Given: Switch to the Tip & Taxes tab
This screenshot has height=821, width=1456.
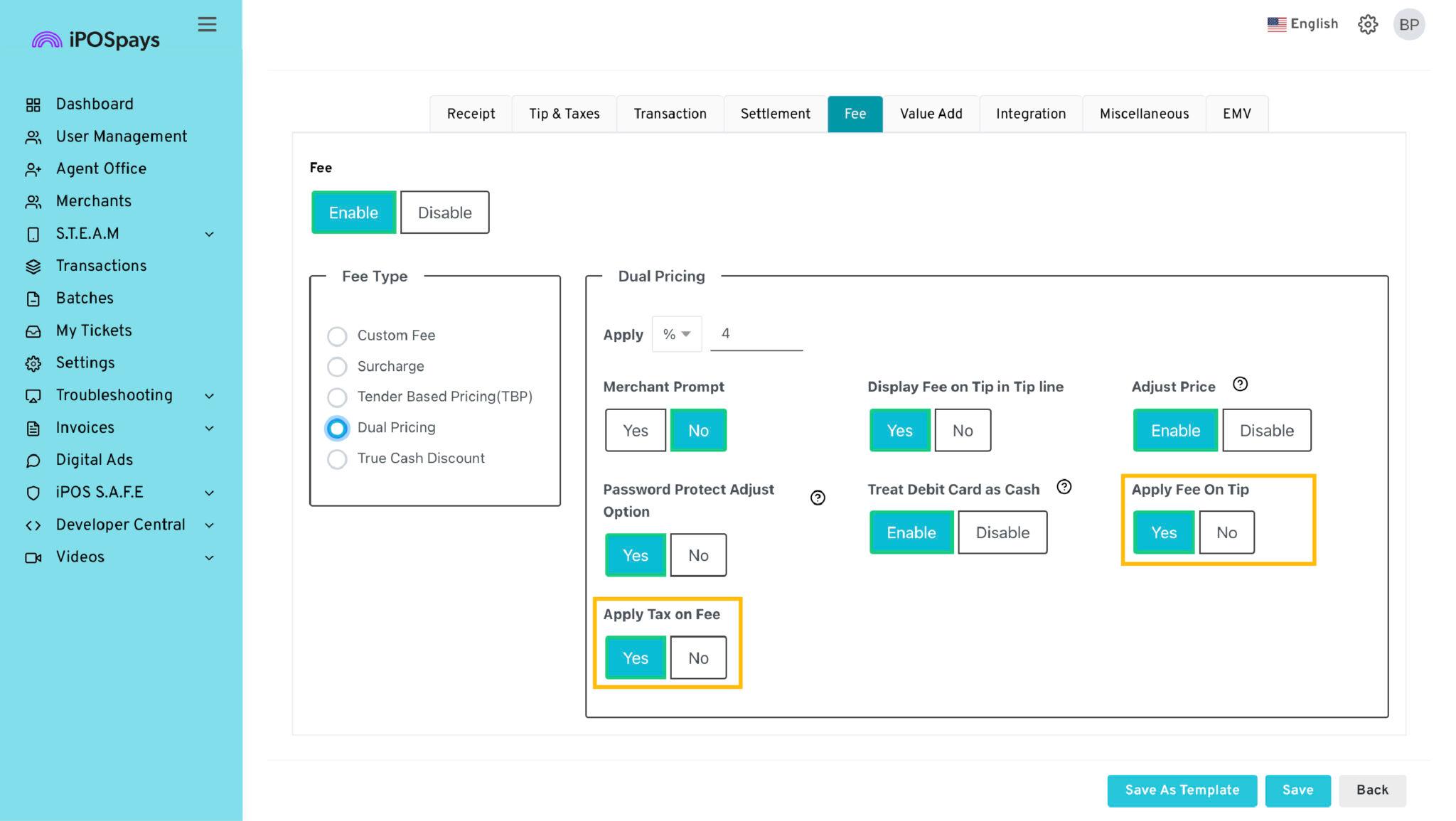Looking at the screenshot, I should (564, 113).
